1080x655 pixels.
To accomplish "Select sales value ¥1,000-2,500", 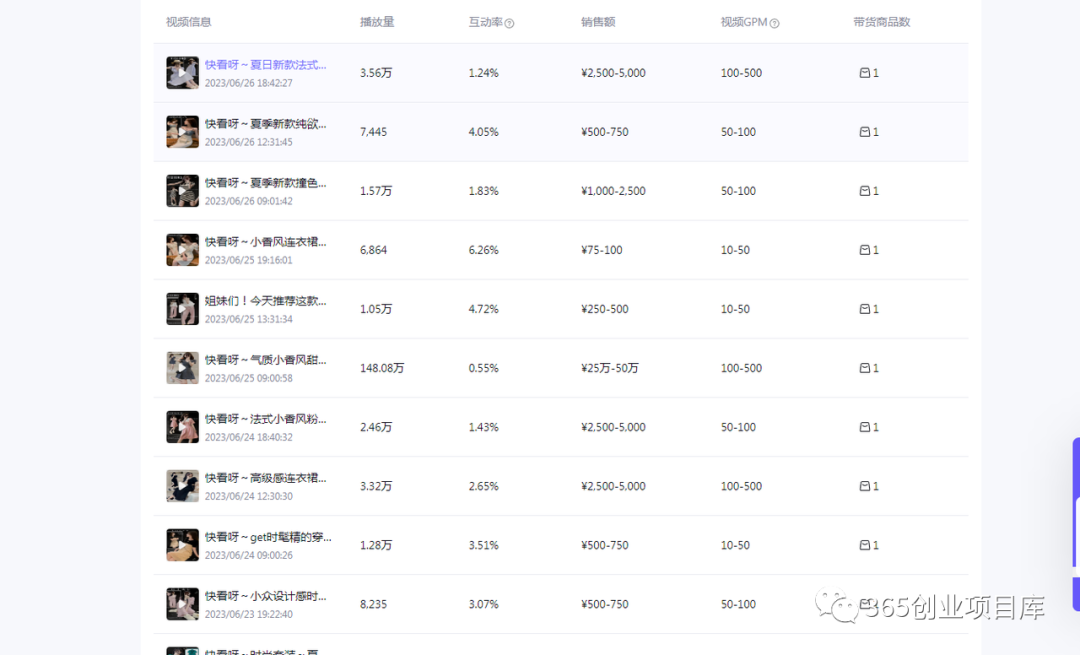I will (x=613, y=191).
